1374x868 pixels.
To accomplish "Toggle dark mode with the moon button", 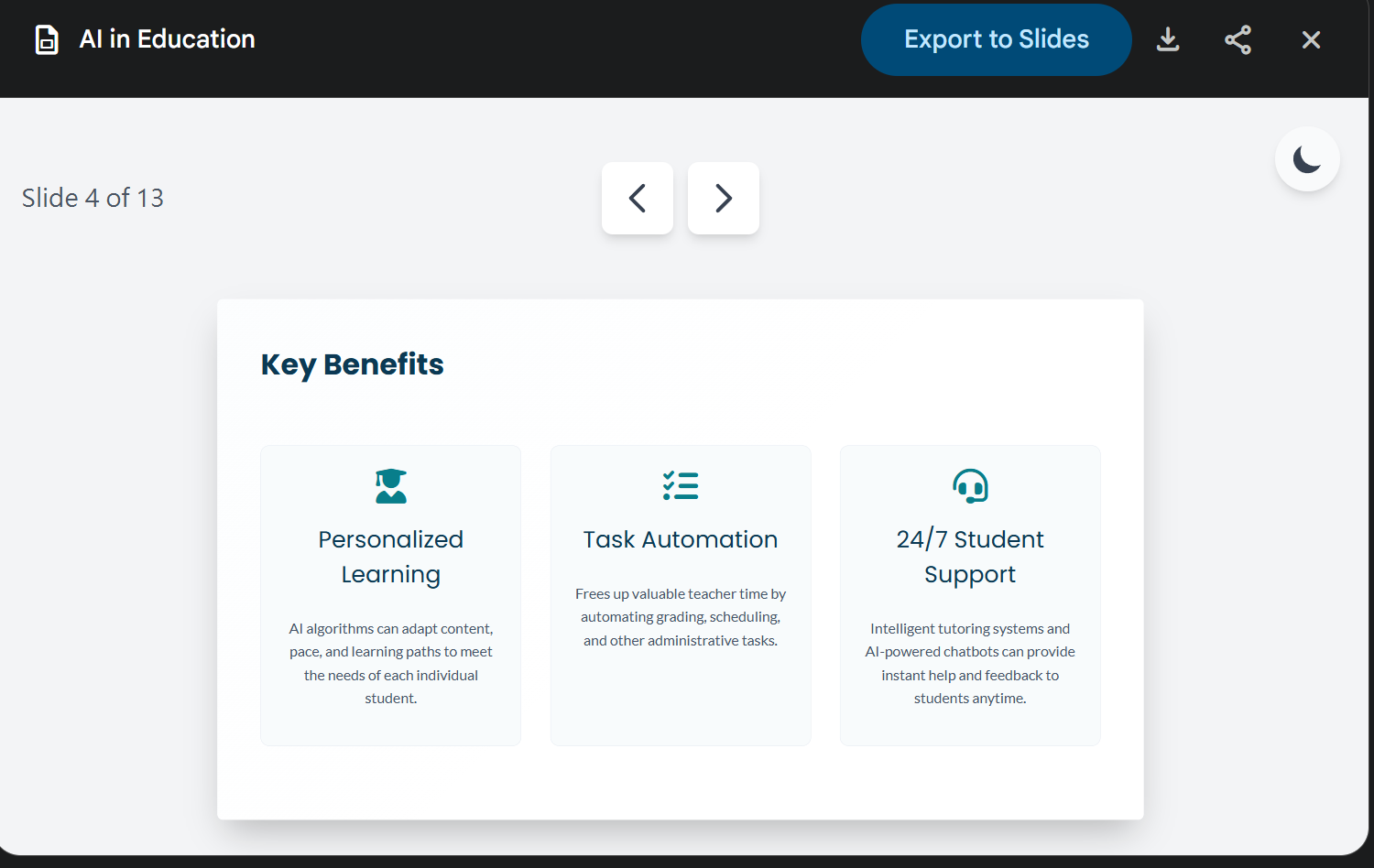I will [x=1307, y=159].
